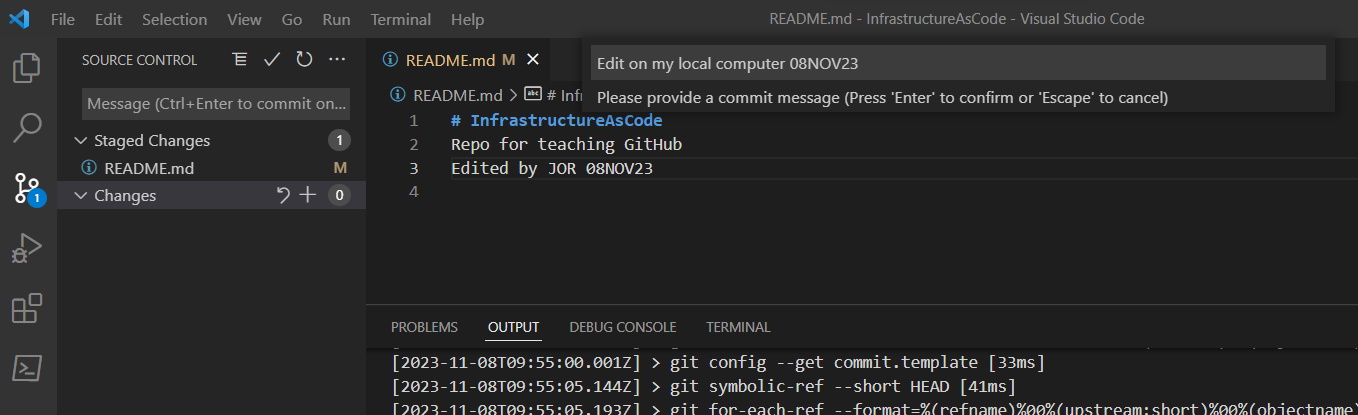Stage all changes with the plus icon
Screen dimensions: 1358x415
tap(308, 195)
